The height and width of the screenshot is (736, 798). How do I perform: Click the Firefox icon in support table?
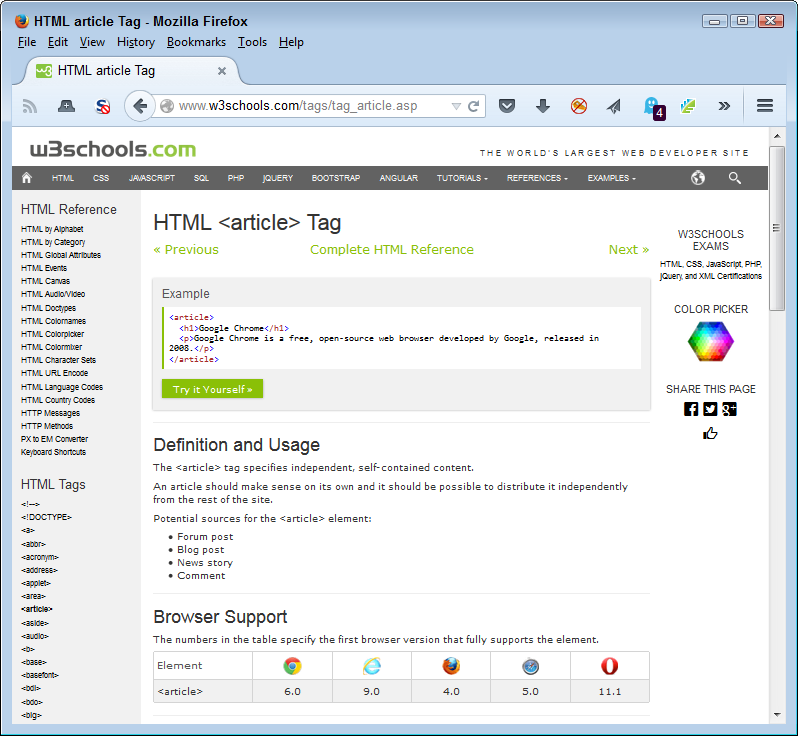(x=451, y=665)
